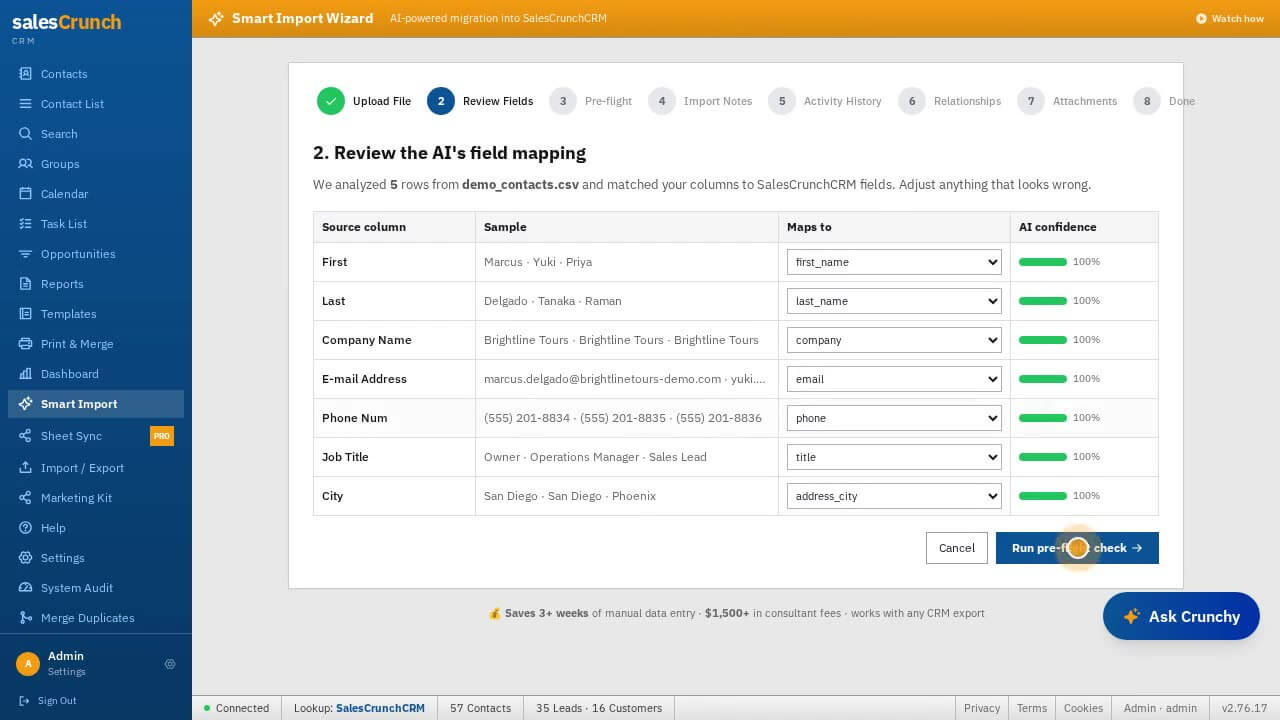
Task: Open the Merge Duplicates icon
Action: pos(25,618)
